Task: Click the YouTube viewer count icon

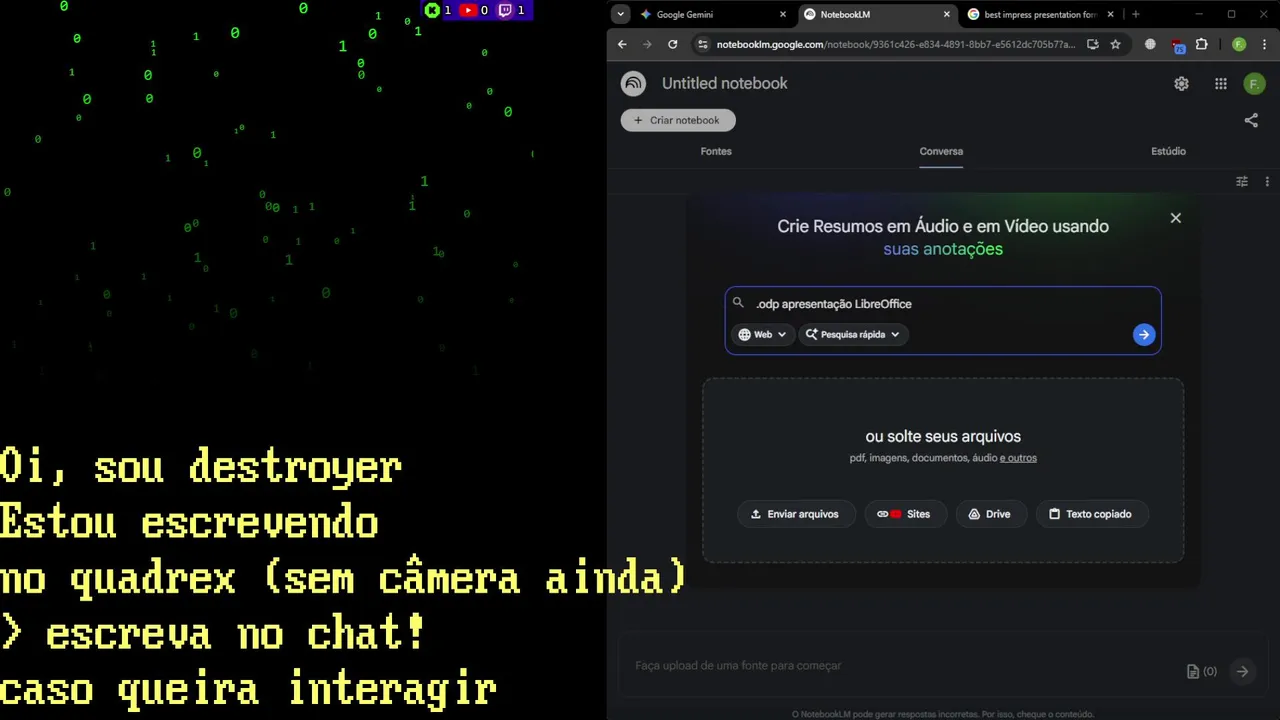Action: (468, 10)
